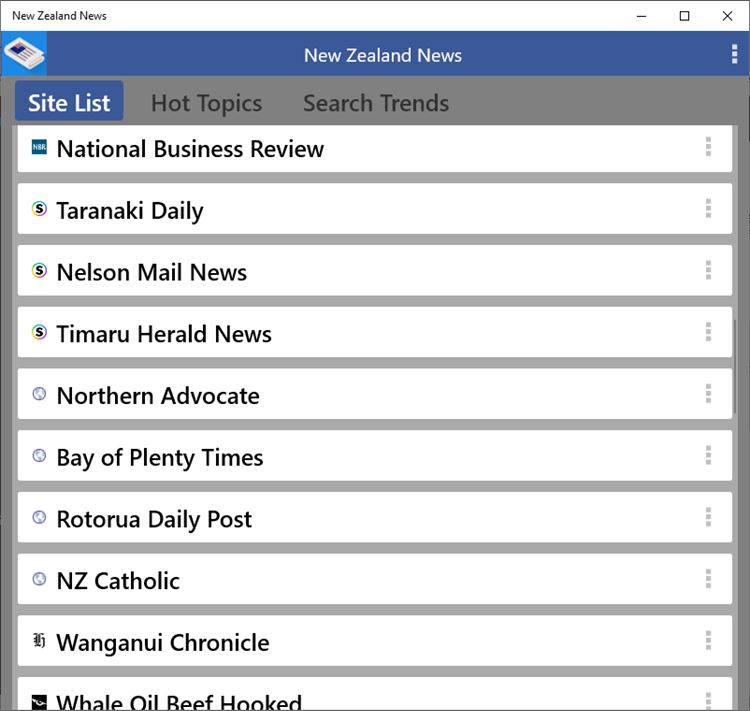The width and height of the screenshot is (750, 711).
Task: Open Whale Oil Beef Hooked site
Action: pos(375,694)
